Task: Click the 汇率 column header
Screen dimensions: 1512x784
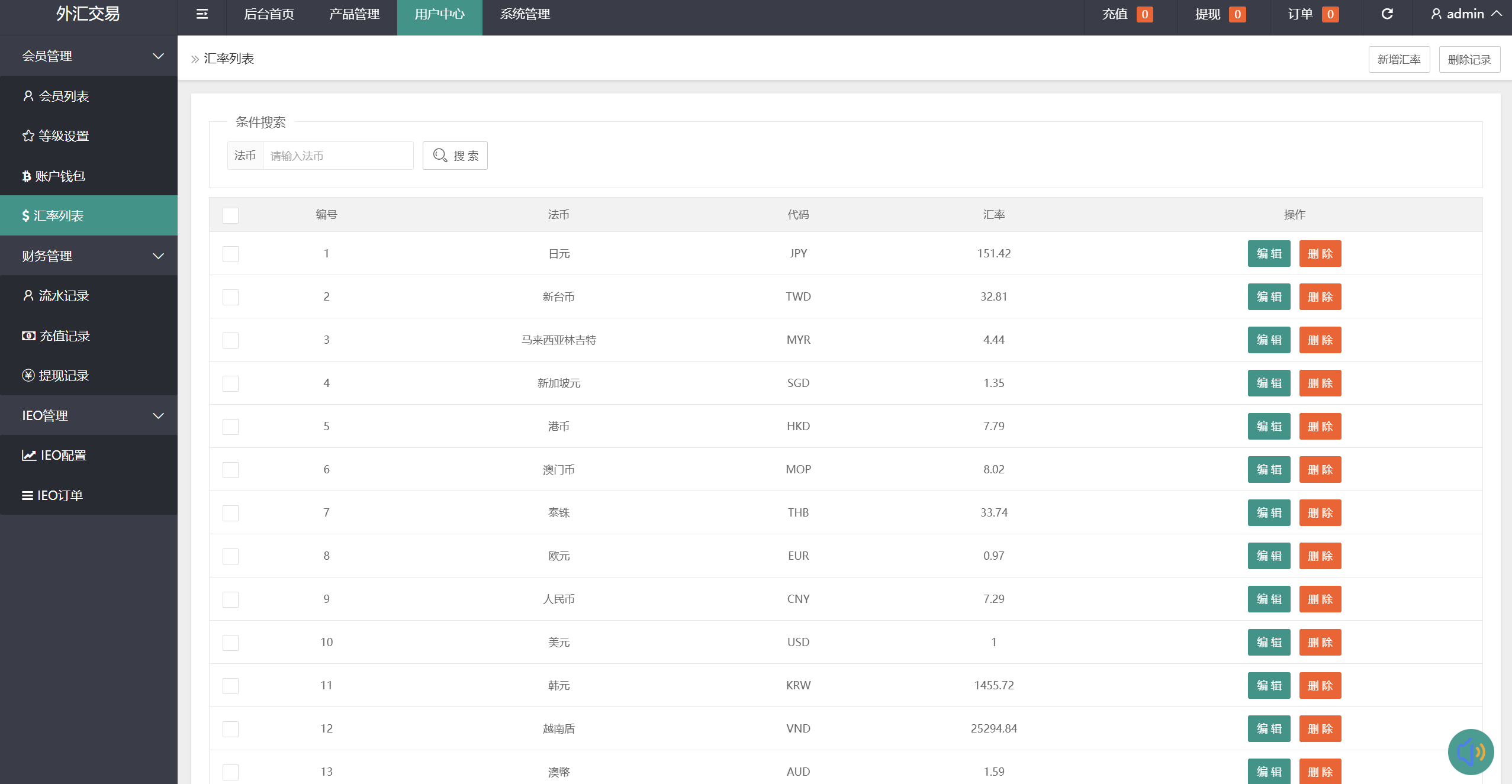Action: click(994, 215)
